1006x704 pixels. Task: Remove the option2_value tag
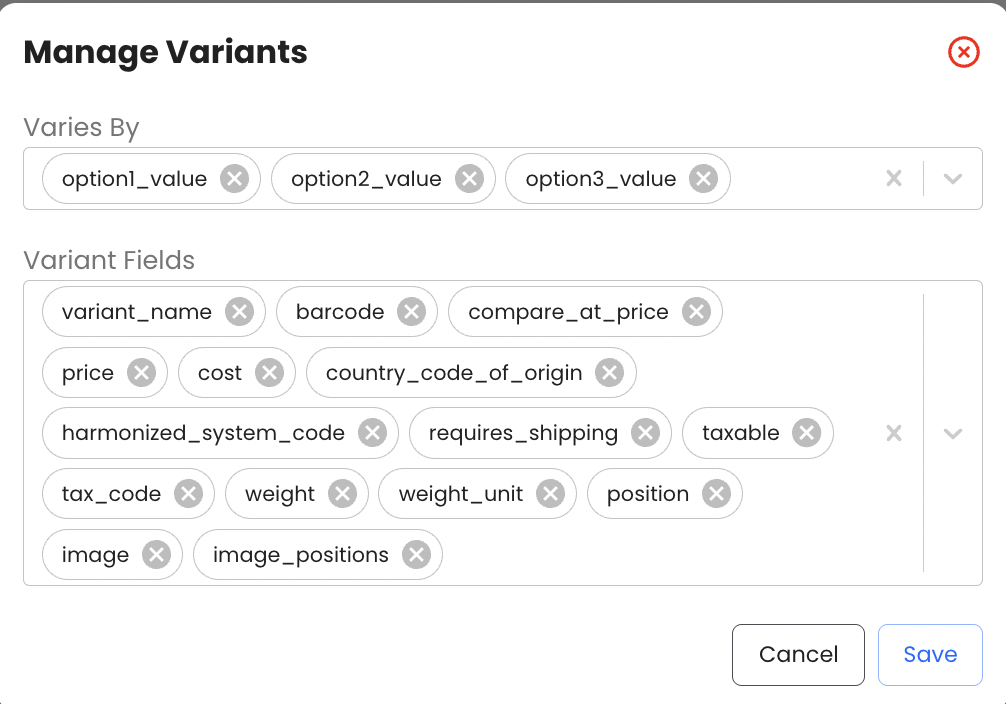469,179
